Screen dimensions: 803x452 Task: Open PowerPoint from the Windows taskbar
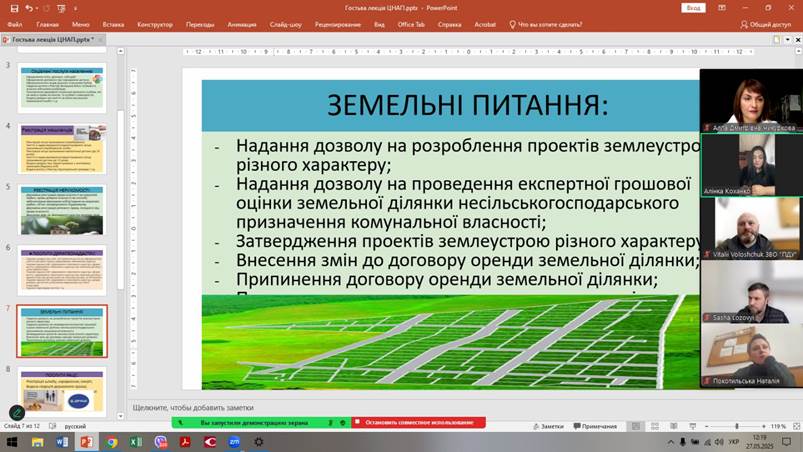click(87, 441)
